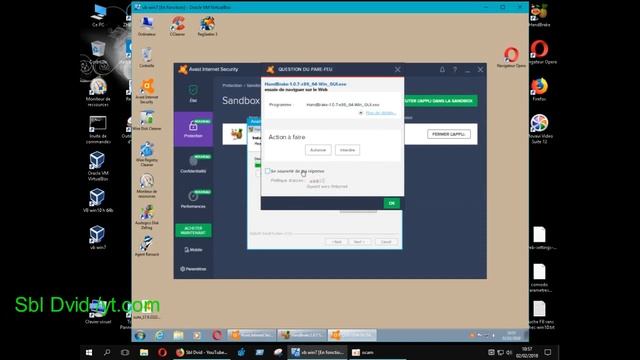Open Firefox shortcut on host desktop
The width and height of the screenshot is (640, 360).
(539, 89)
